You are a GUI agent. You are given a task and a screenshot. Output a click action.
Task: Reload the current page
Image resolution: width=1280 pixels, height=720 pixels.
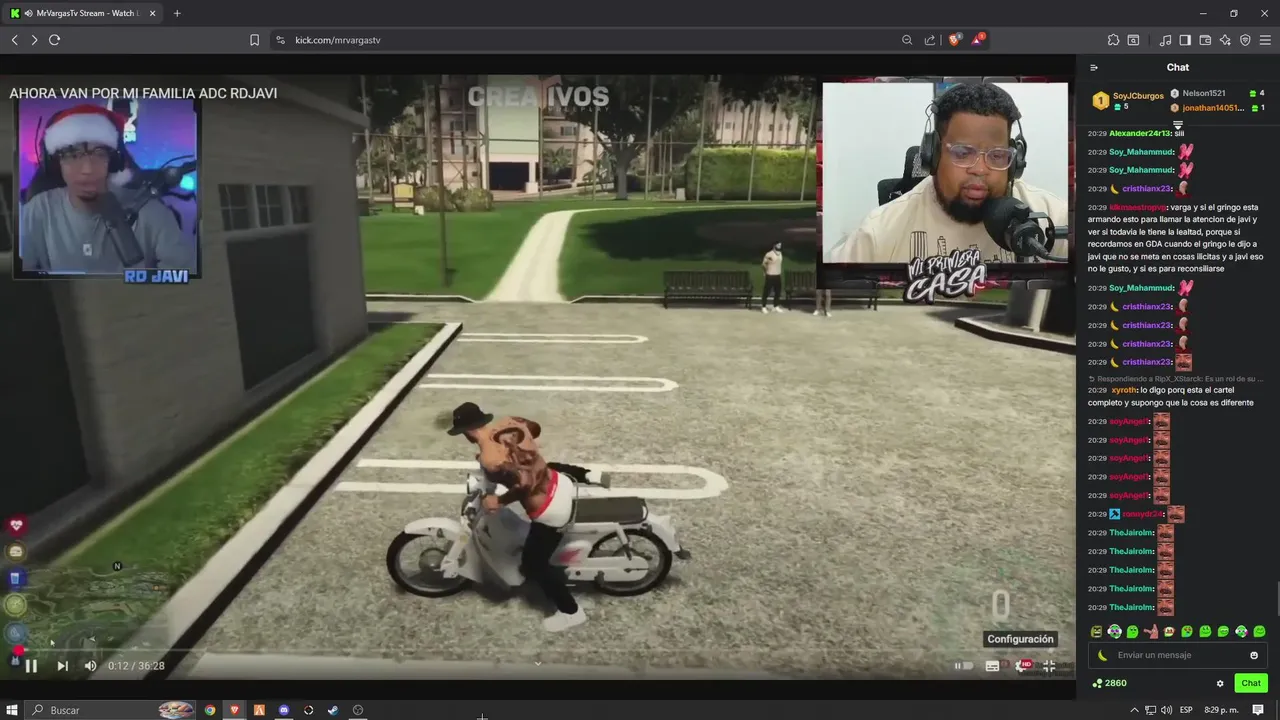point(54,40)
